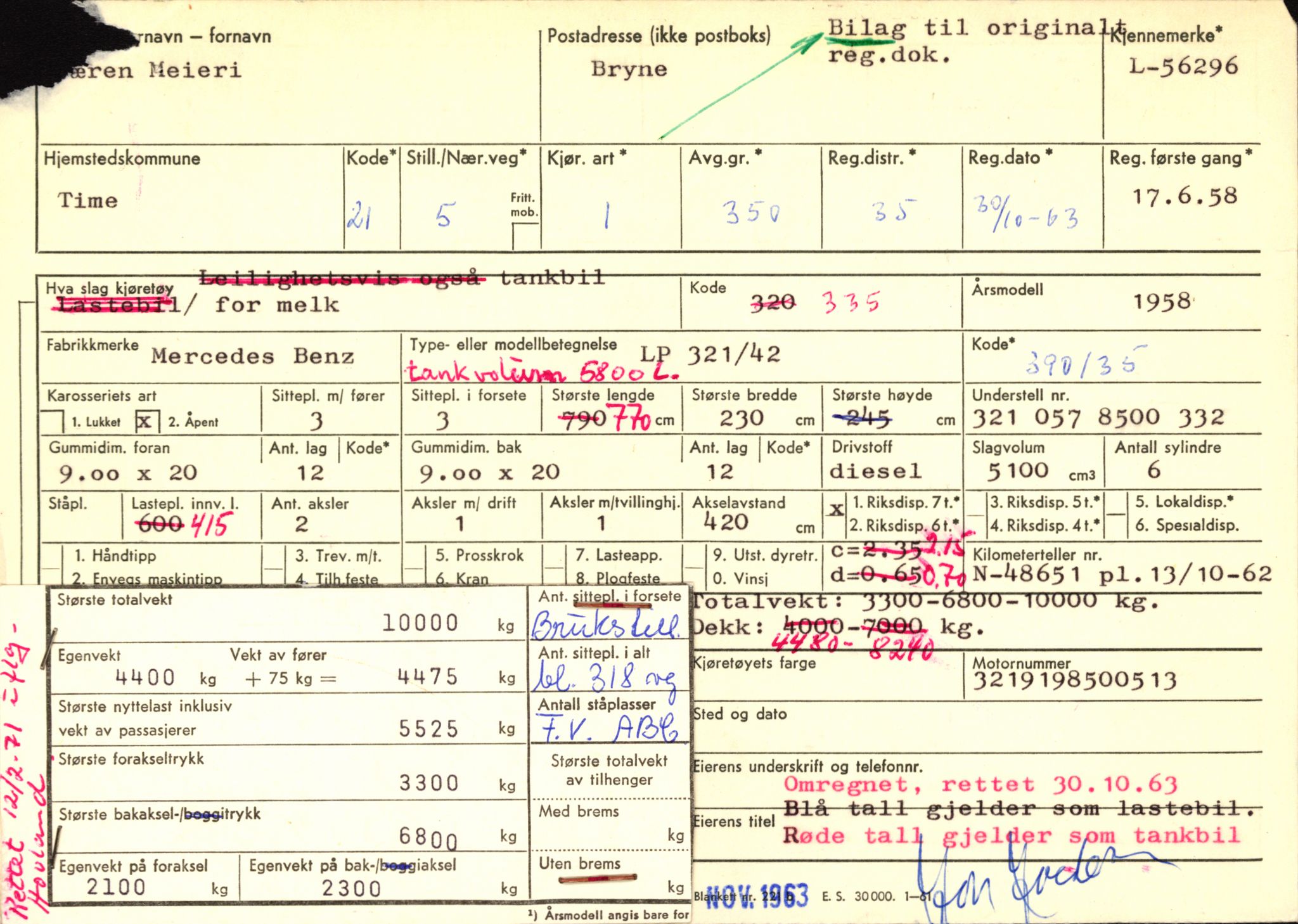Click Største bakakseltrykk 6800
1298x924 pixels.
(x=428, y=838)
